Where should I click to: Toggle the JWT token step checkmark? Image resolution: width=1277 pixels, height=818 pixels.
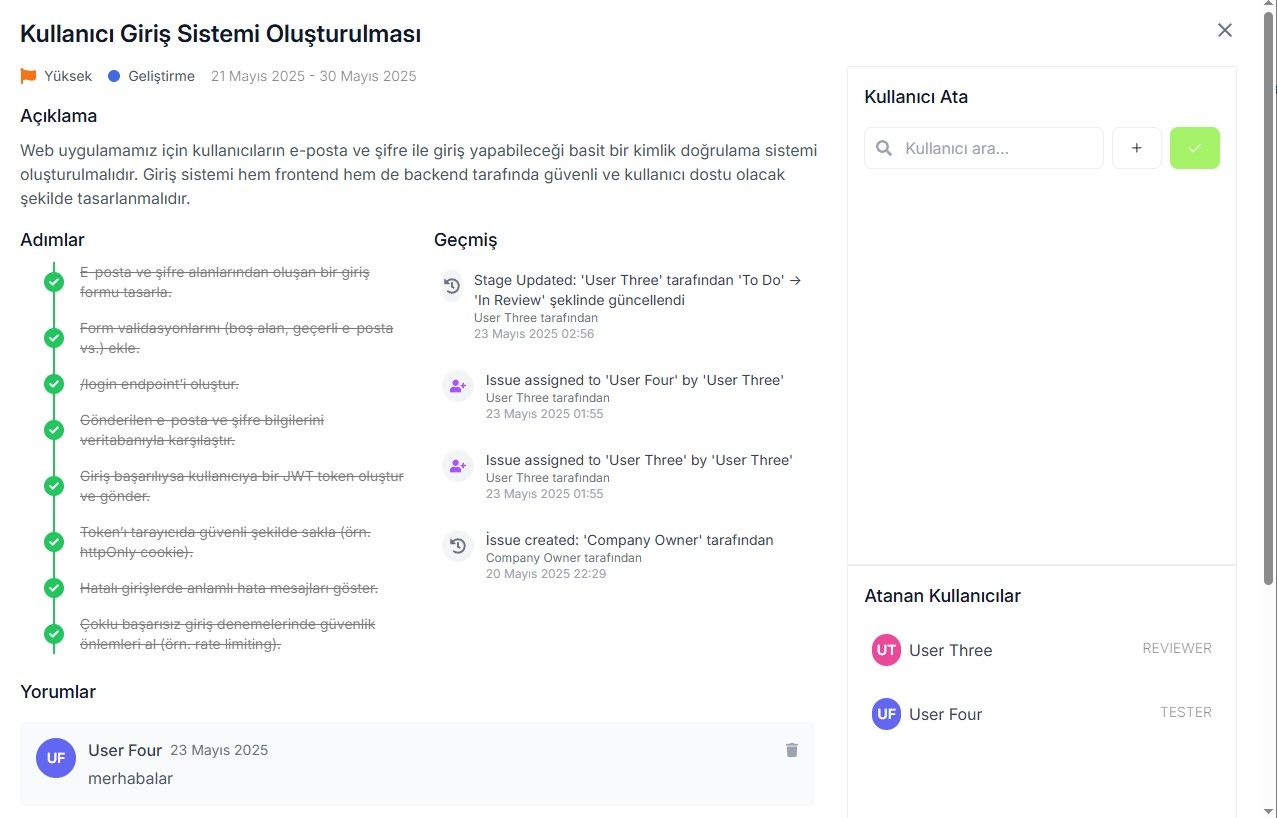[x=54, y=486]
